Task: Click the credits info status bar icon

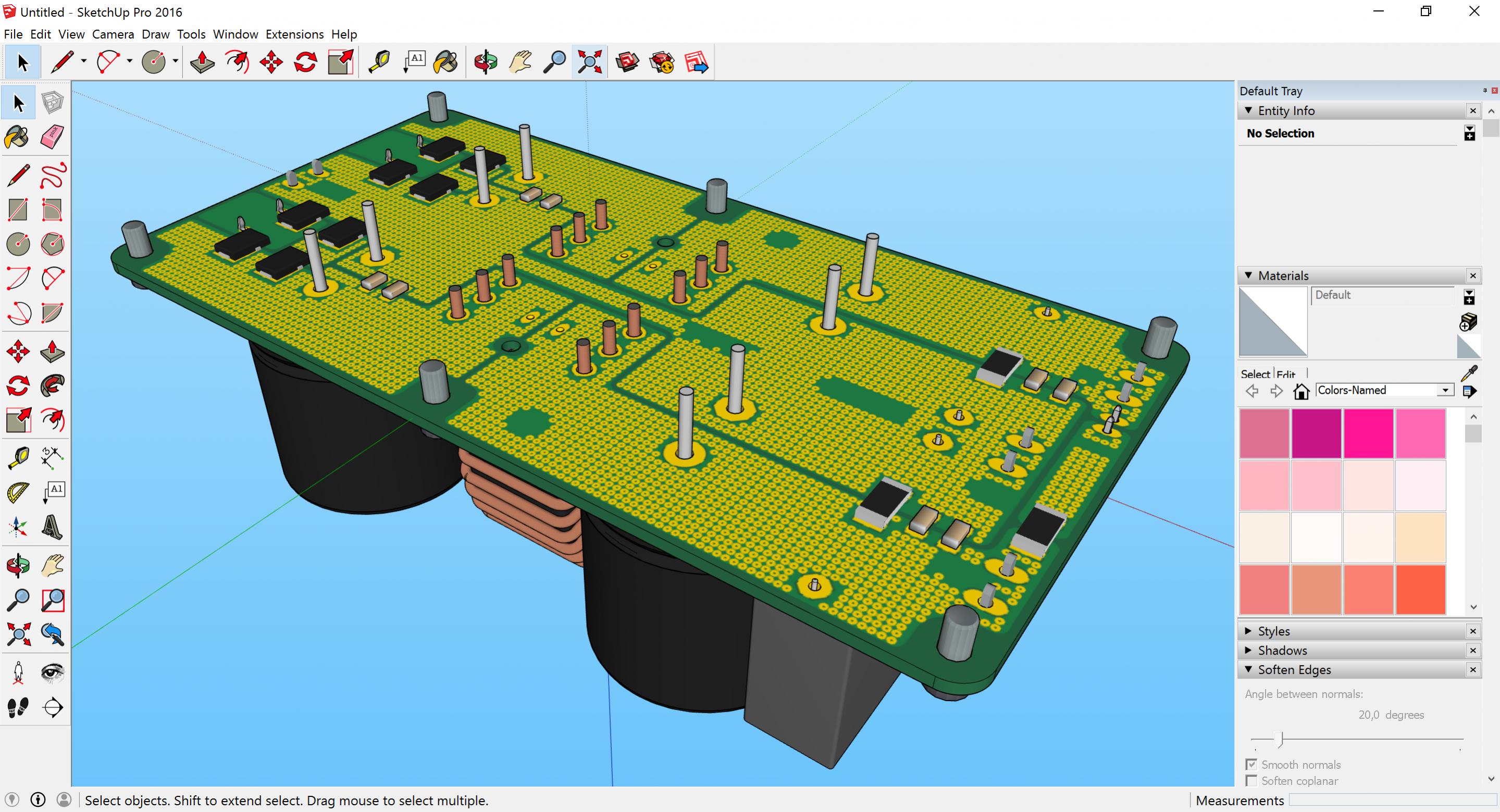Action: tap(38, 800)
